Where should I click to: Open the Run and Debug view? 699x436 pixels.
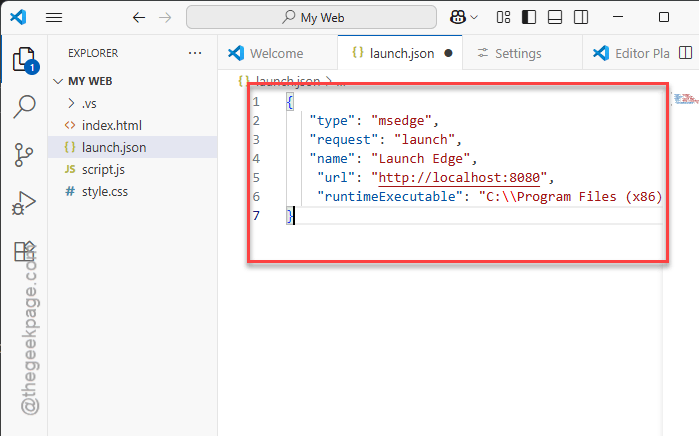23,204
